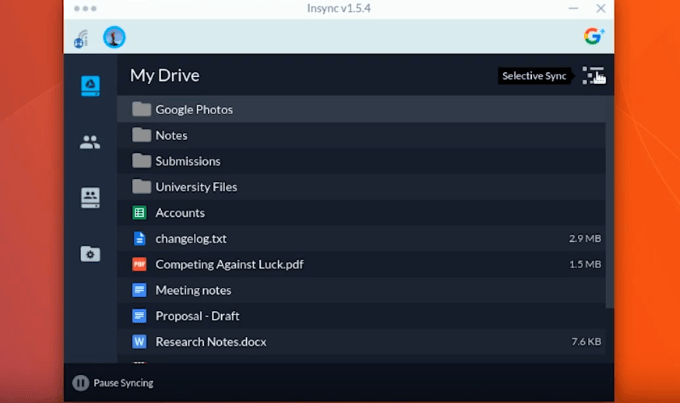Image resolution: width=680 pixels, height=403 pixels.
Task: Toggle the Selective Sync list icon
Action: click(x=593, y=75)
